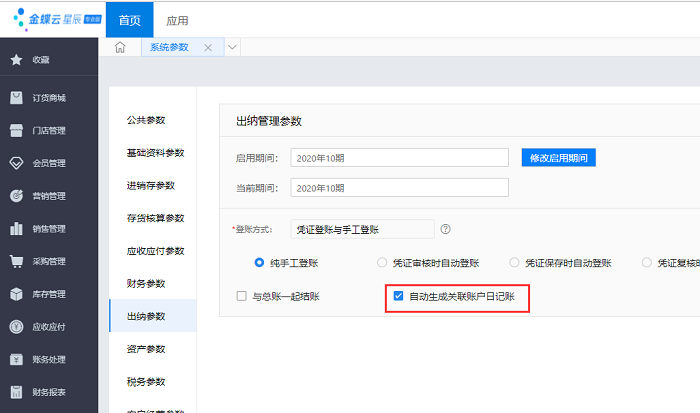Enable 与总账一起结账 checkbox
Viewport: 700px width, 413px height.
pos(241,297)
